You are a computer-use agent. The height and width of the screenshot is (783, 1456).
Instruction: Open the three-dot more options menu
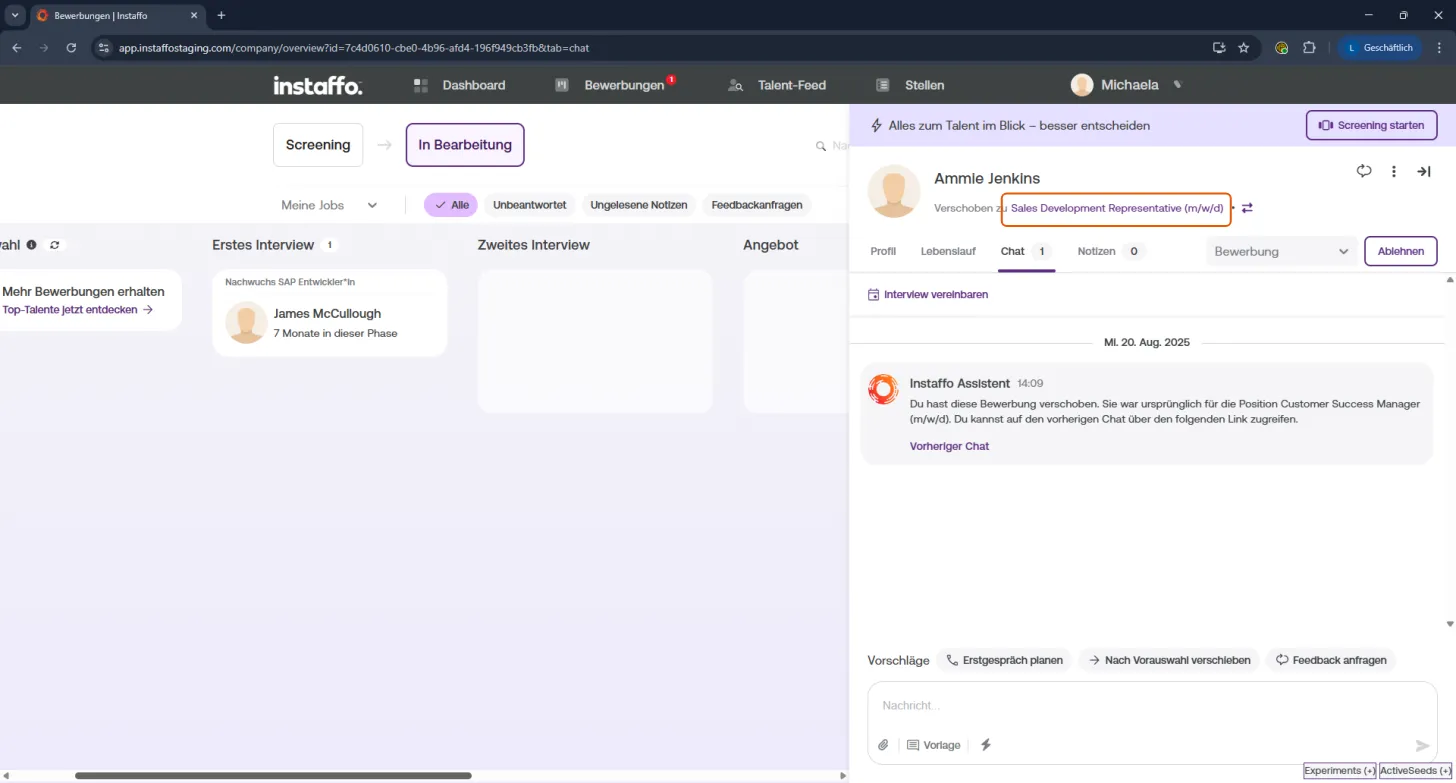[1394, 172]
